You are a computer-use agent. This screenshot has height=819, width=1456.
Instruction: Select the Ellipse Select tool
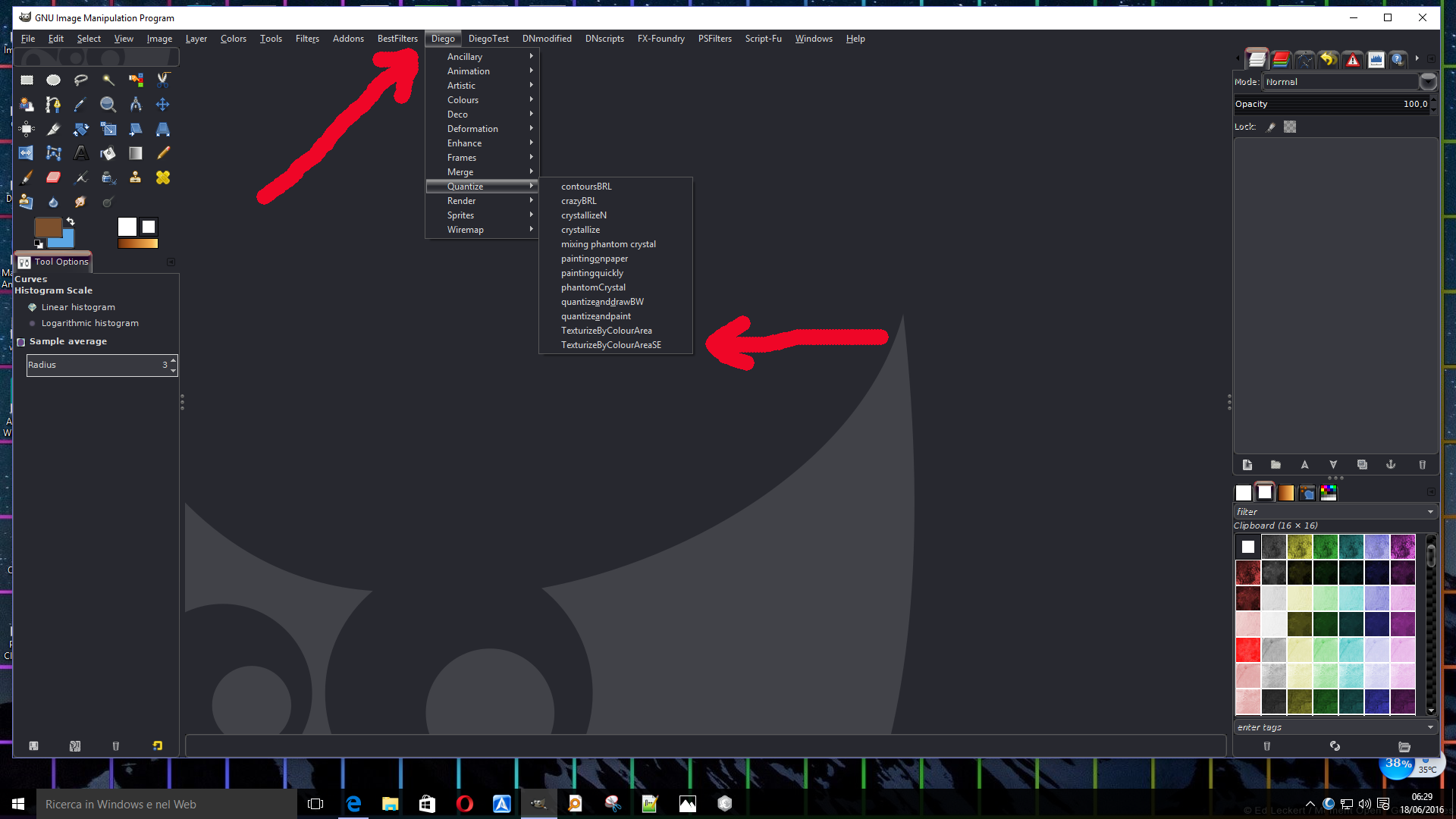53,80
